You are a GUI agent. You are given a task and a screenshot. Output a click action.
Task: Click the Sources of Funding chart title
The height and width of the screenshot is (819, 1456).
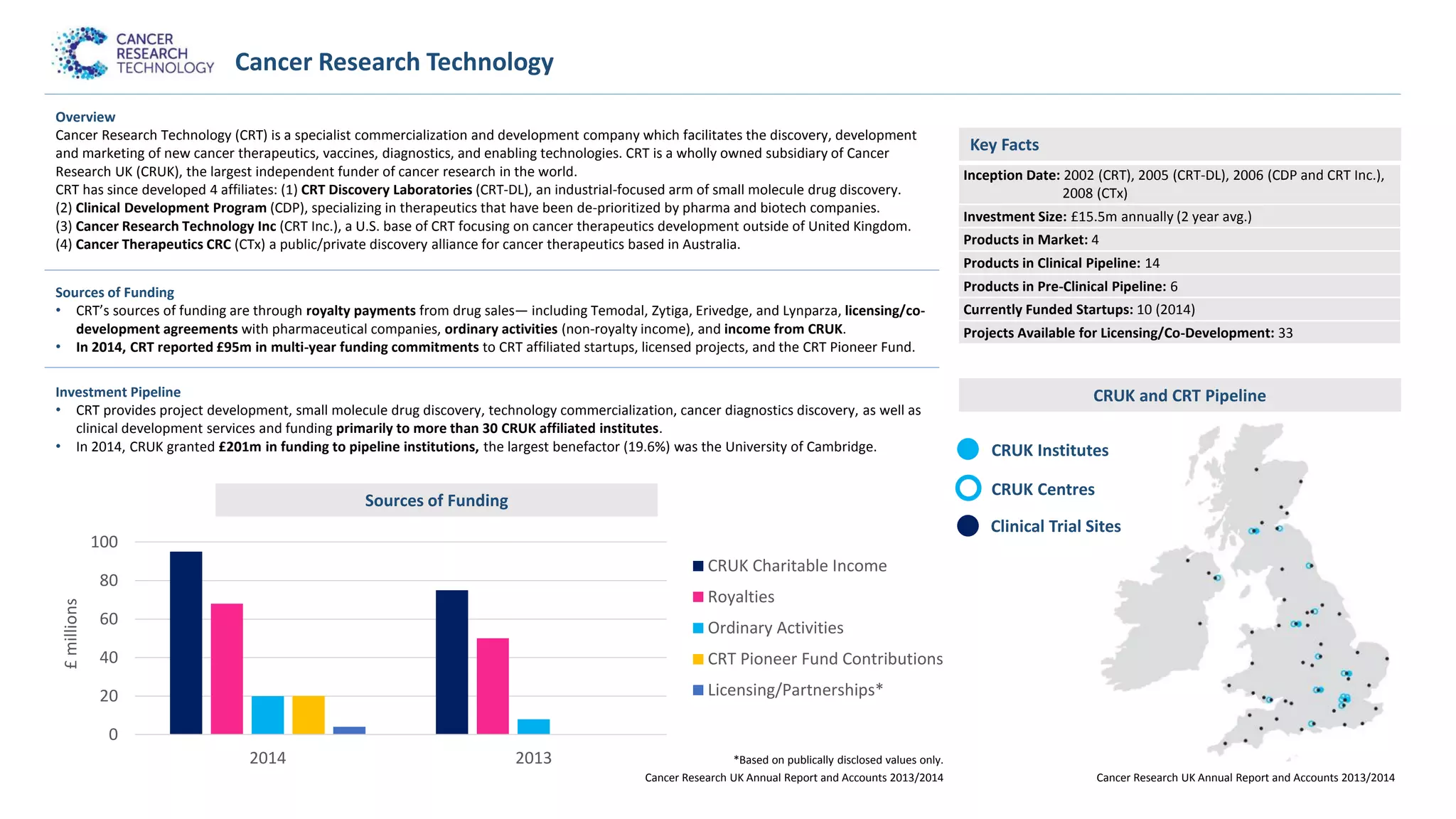coord(436,500)
